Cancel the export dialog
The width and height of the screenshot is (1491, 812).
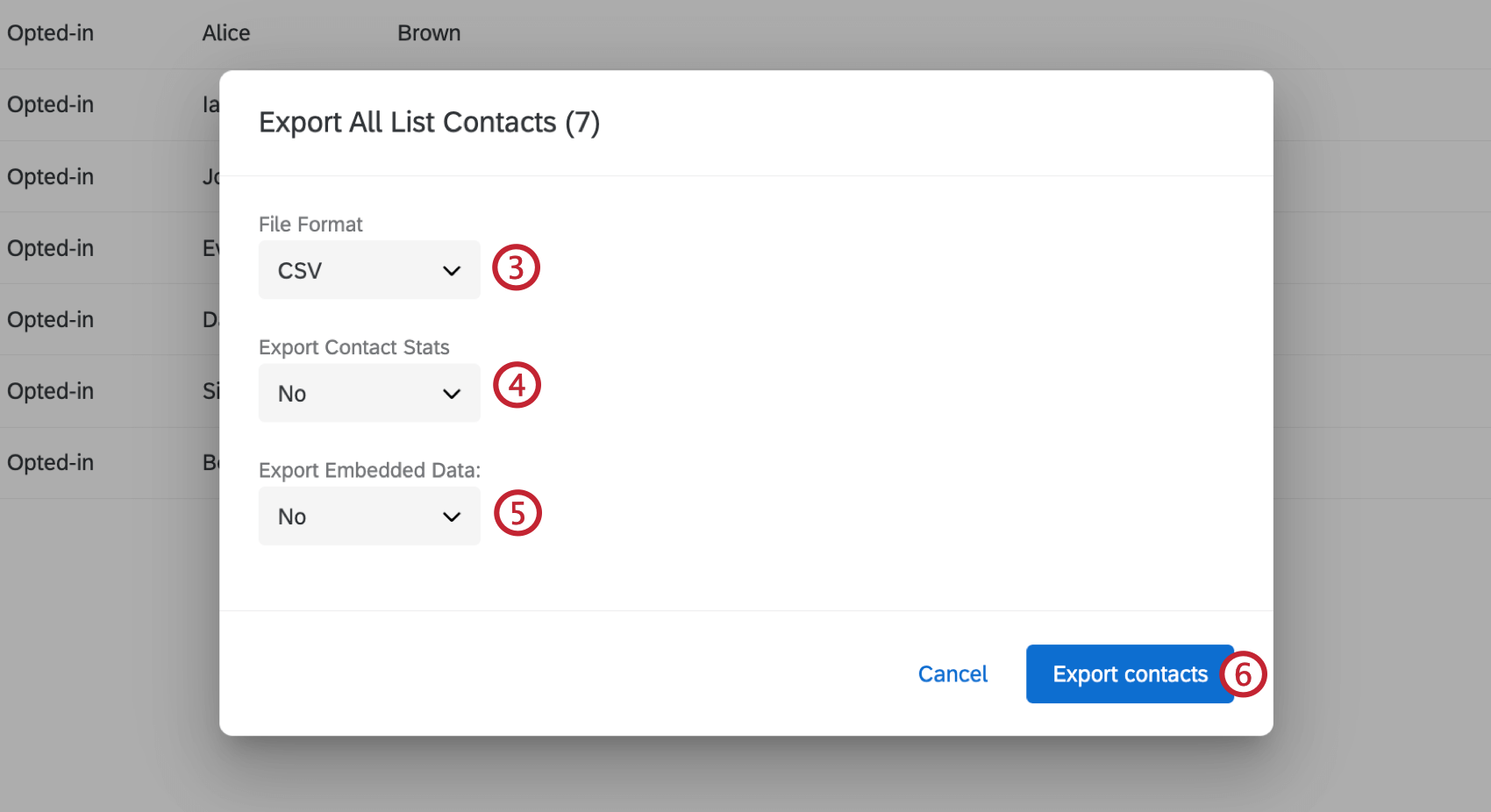coord(952,673)
